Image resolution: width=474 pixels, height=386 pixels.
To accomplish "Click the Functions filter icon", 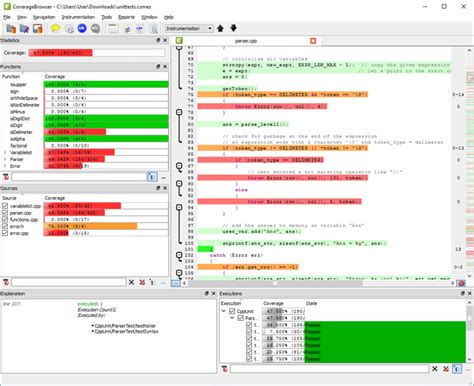I will click(x=6, y=177).
